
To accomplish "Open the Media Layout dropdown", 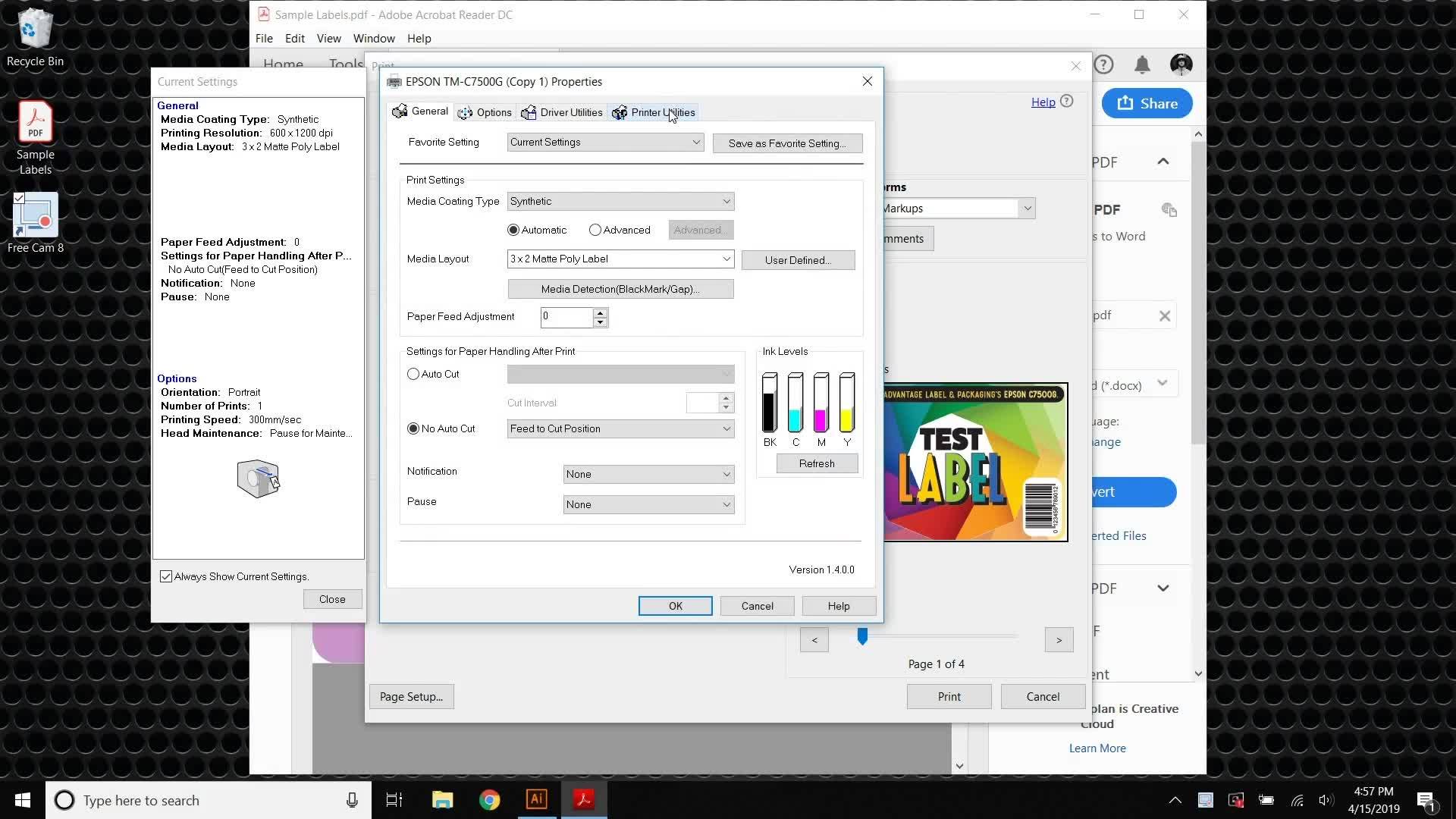I will (620, 259).
